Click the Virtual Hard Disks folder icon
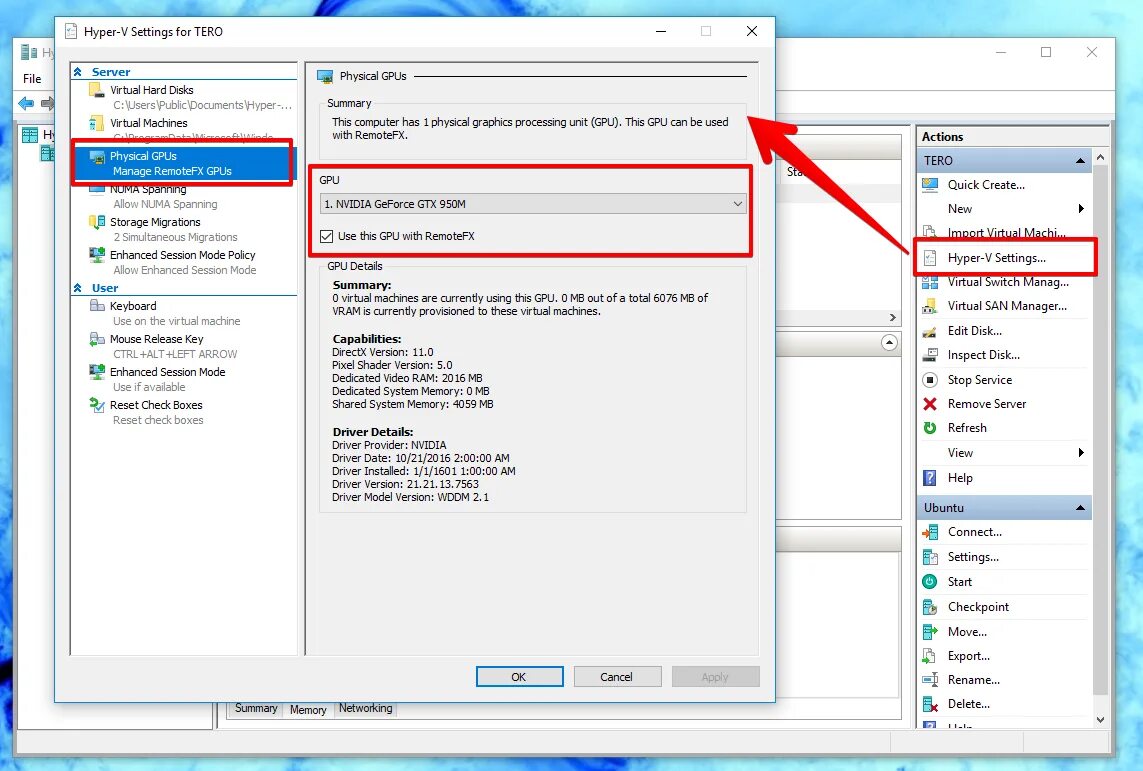This screenshot has height=771, width=1143. click(x=96, y=90)
